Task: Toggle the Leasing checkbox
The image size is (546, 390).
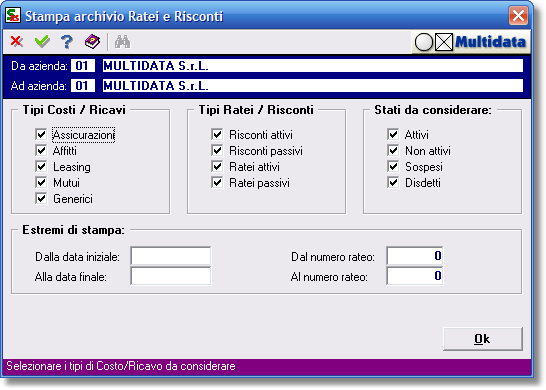Action: [41, 166]
